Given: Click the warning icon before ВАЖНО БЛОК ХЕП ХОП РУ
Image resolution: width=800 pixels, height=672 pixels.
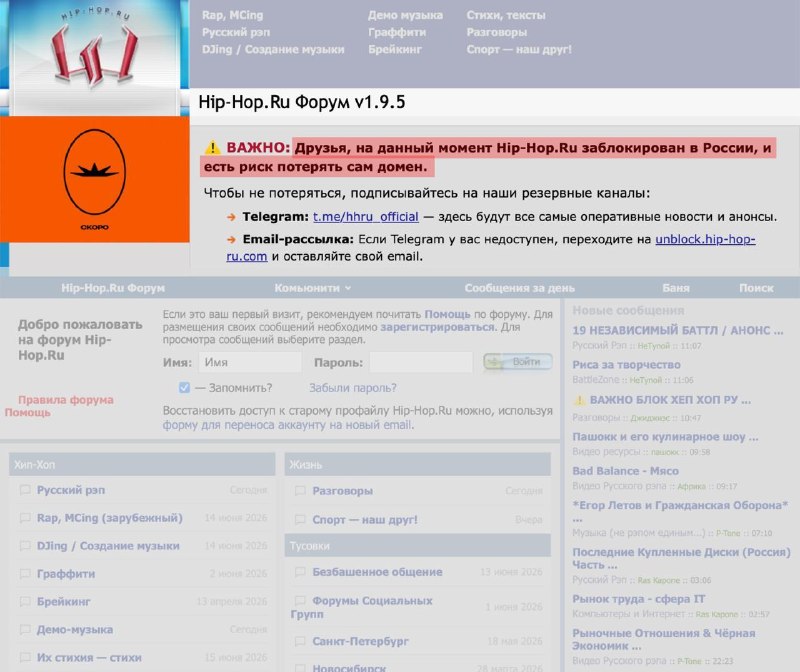Looking at the screenshot, I should [579, 400].
